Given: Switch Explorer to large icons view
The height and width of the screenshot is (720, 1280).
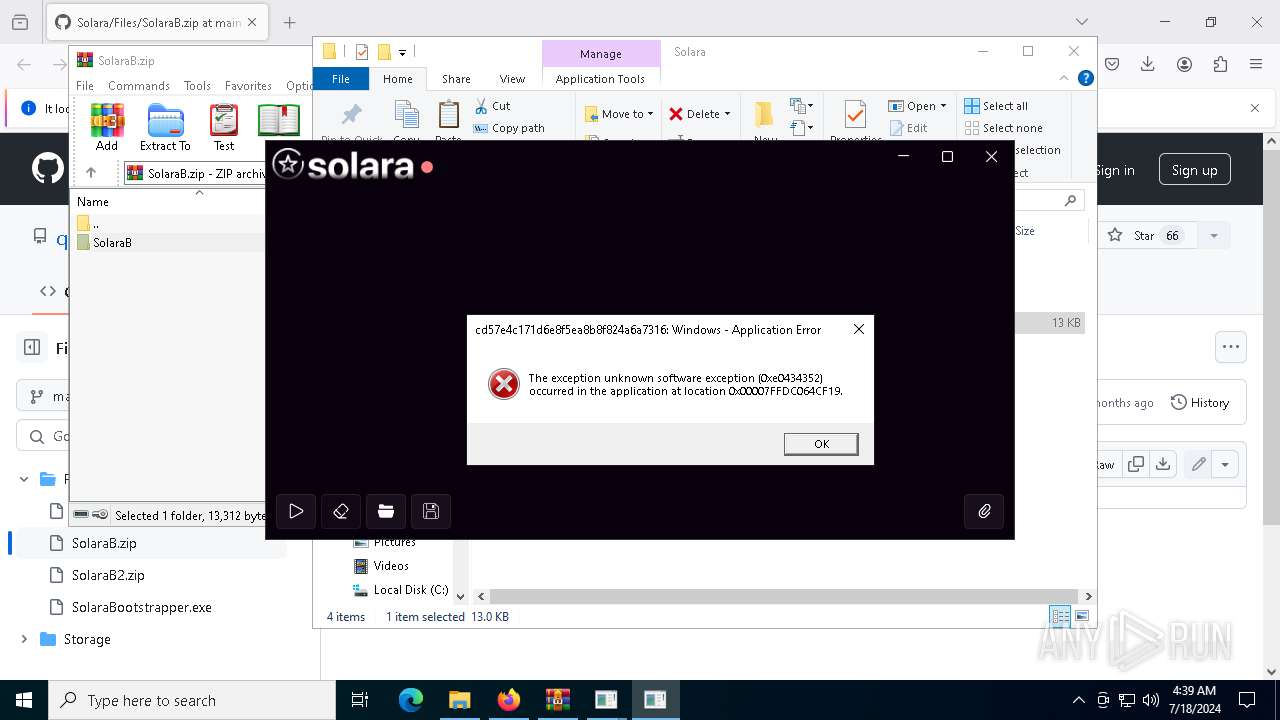Looking at the screenshot, I should tap(1081, 616).
